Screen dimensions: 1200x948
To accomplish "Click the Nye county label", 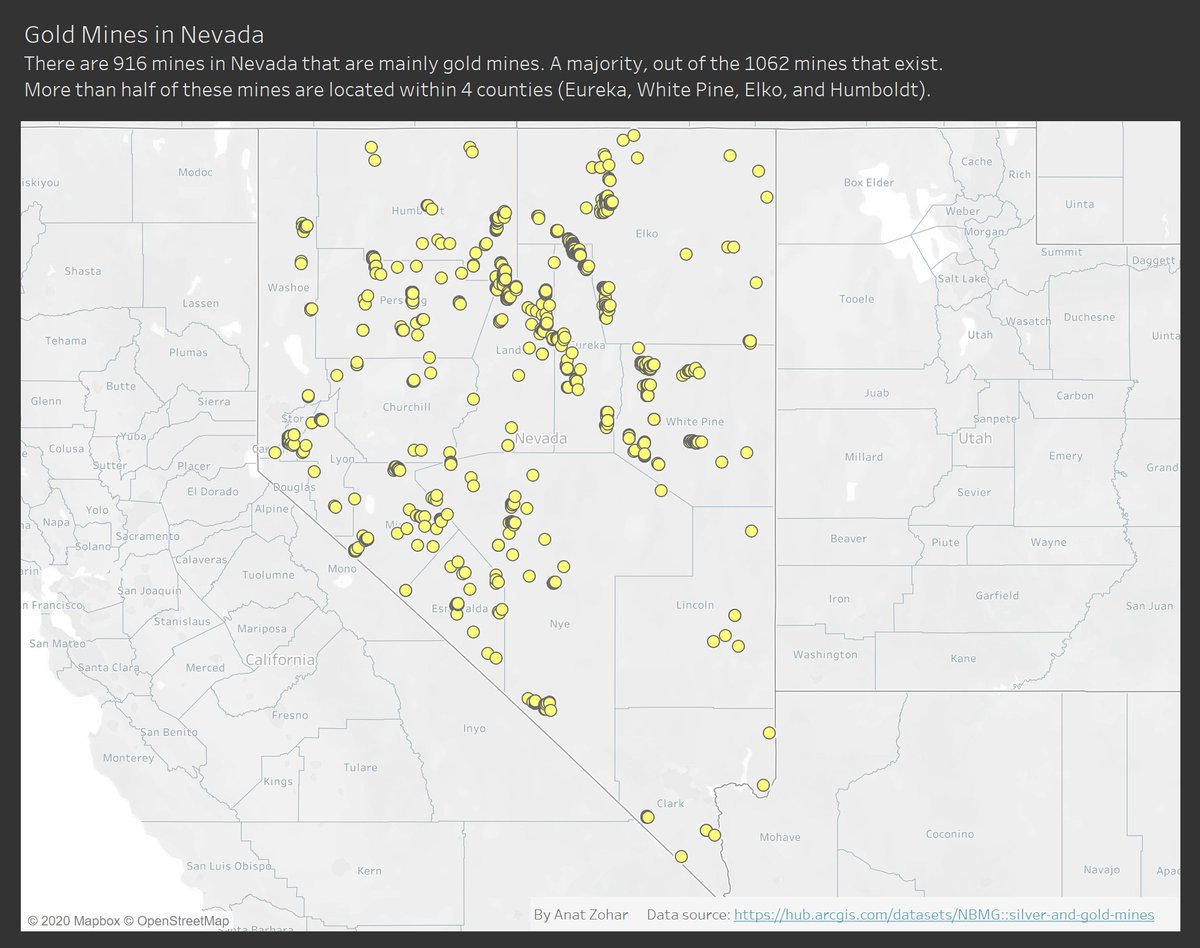I will click(559, 624).
